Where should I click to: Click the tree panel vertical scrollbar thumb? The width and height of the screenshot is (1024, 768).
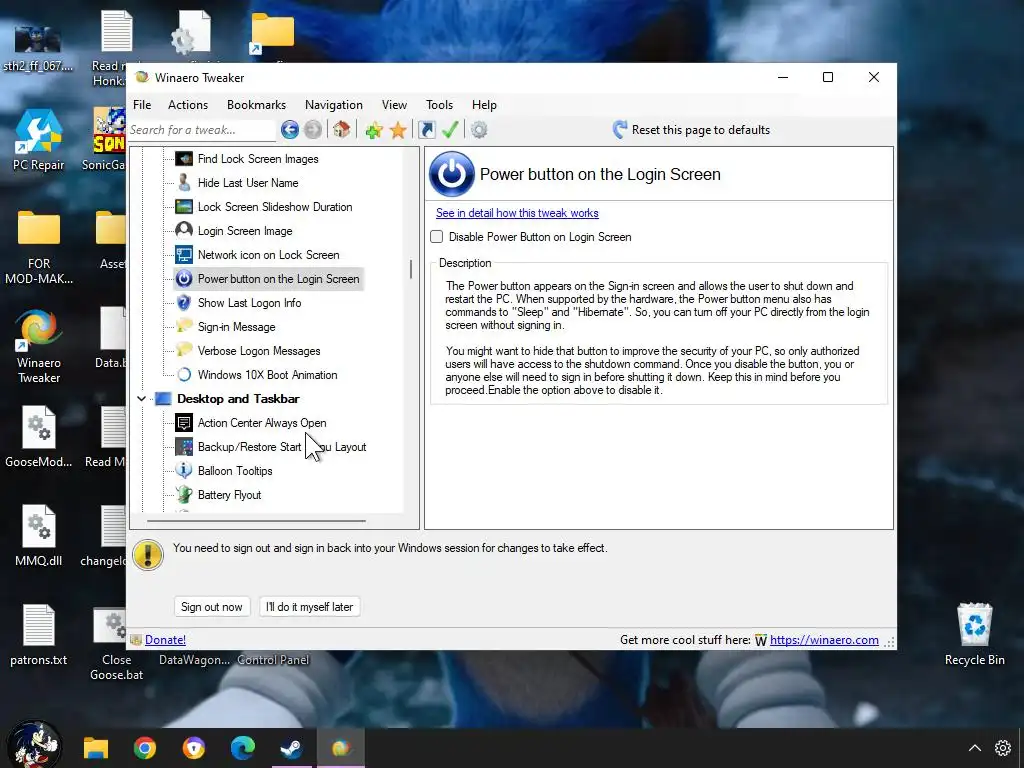(411, 269)
